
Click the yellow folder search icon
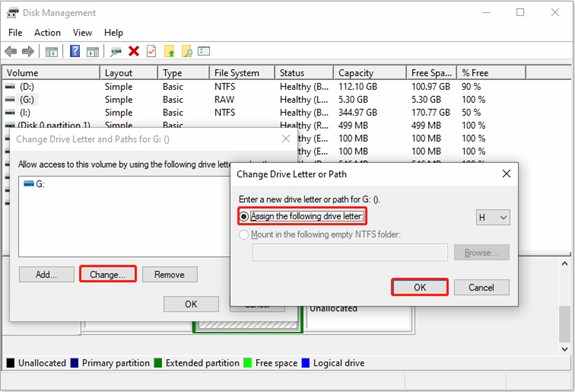pyautogui.click(x=187, y=51)
